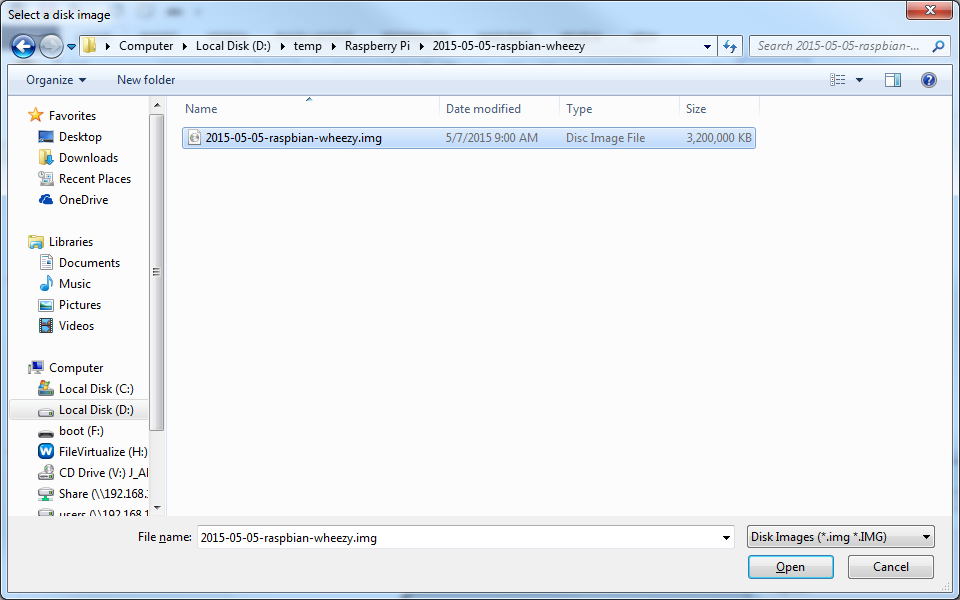The image size is (960, 600).
Task: Click the refresh button beside address bar
Action: point(730,46)
